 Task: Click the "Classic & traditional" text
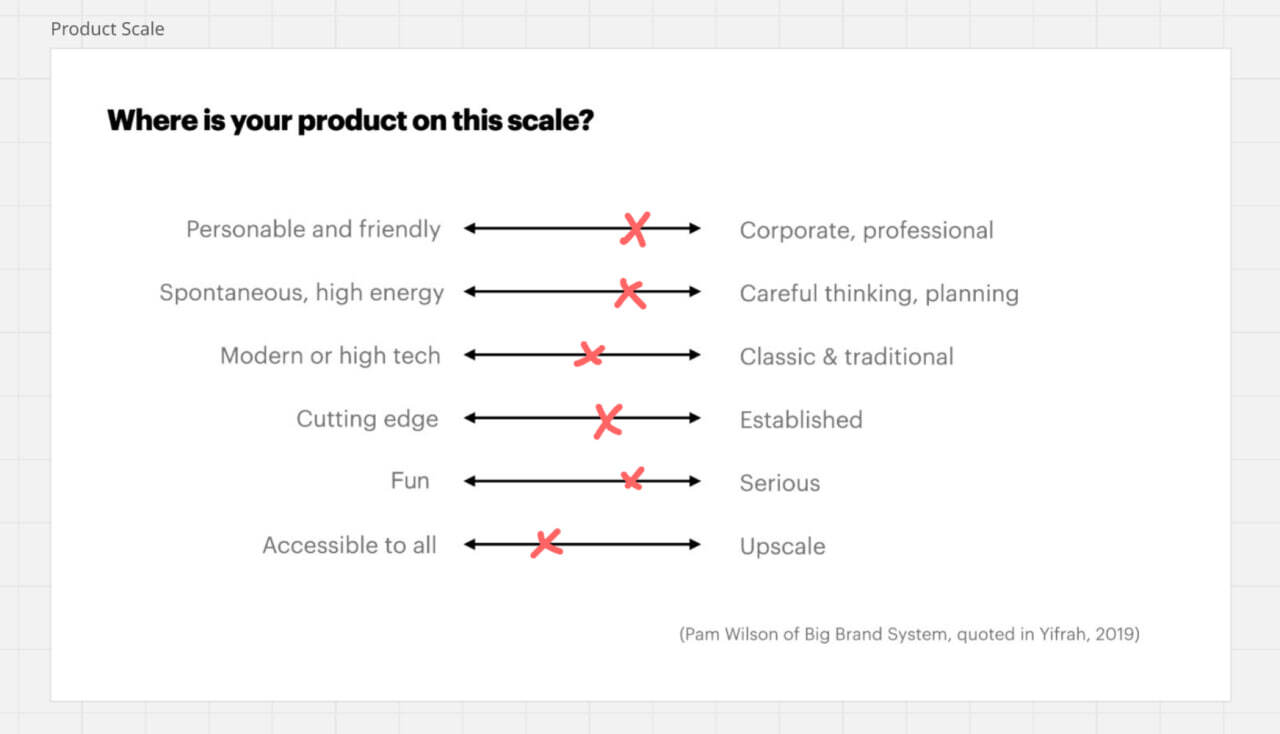tap(846, 357)
